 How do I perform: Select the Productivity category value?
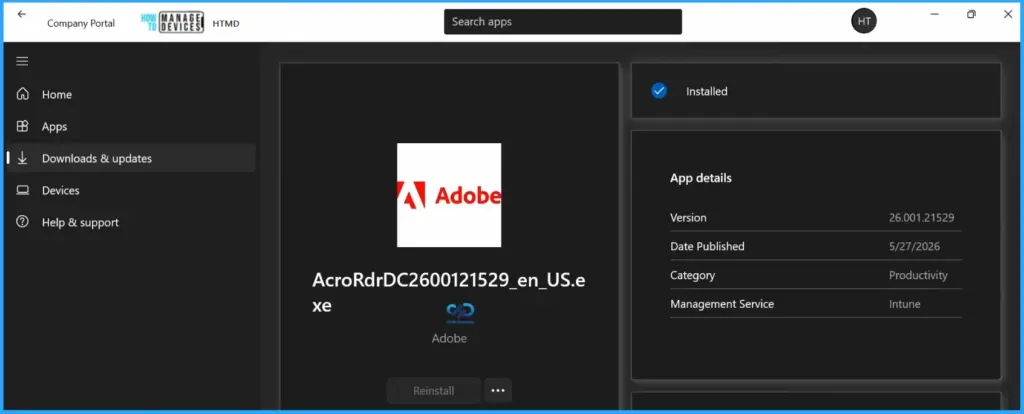[918, 275]
